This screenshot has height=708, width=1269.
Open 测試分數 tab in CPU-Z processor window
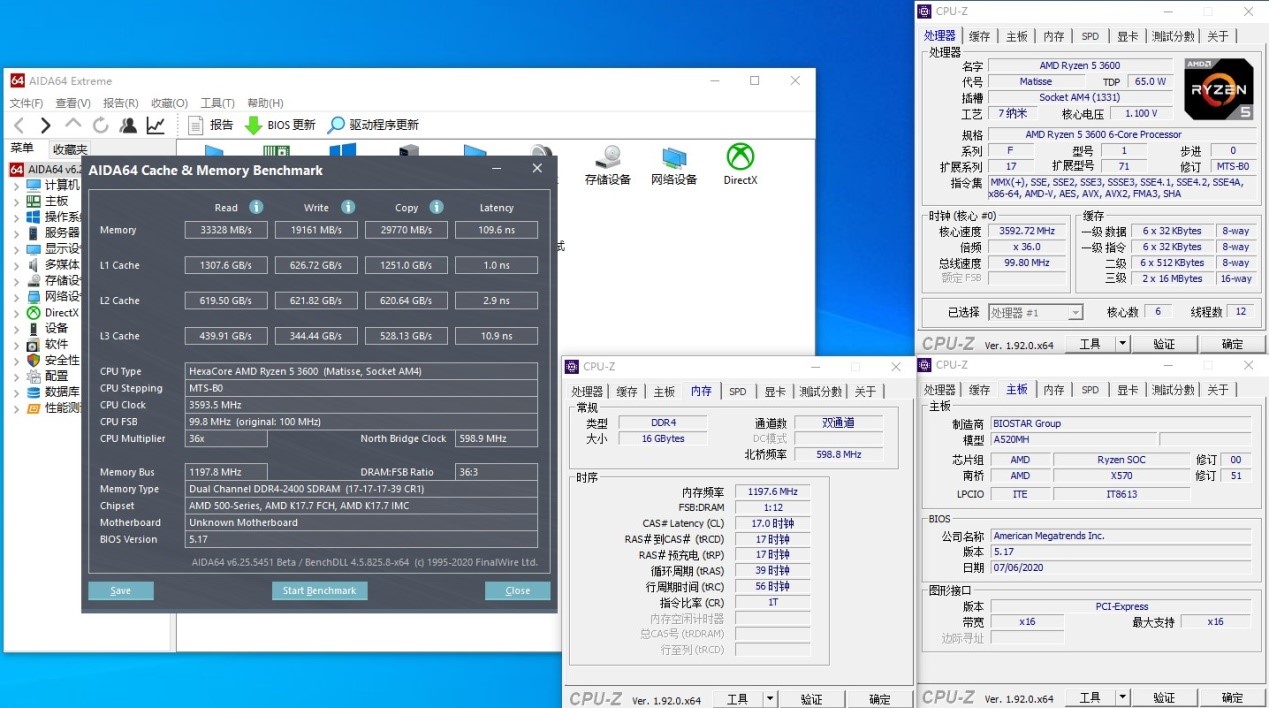(x=1173, y=36)
